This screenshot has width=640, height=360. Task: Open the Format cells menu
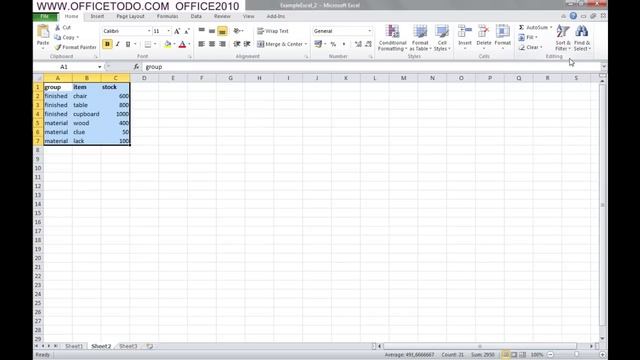(502, 37)
